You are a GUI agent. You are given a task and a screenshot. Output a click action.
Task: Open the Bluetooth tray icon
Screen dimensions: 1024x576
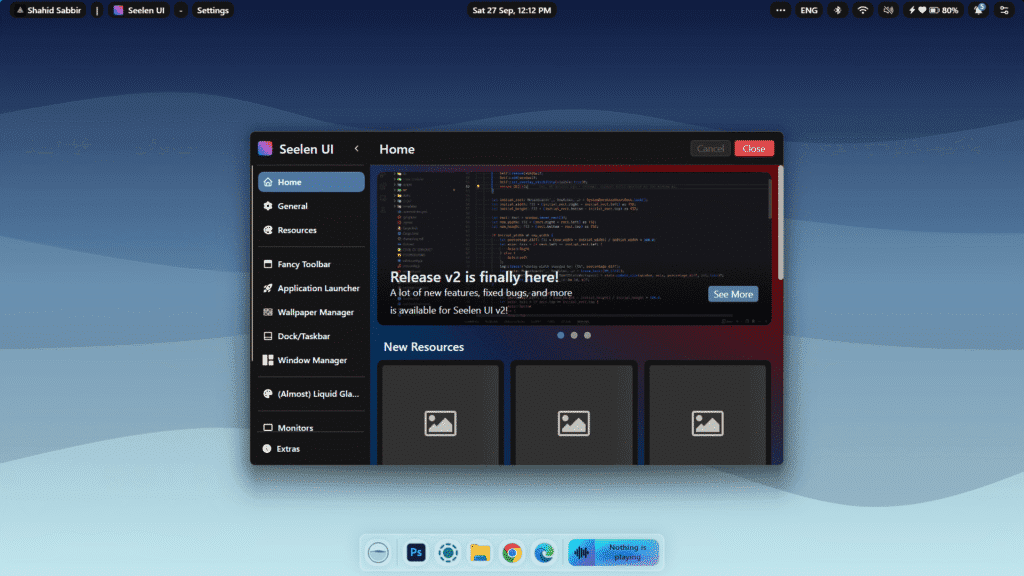click(837, 10)
